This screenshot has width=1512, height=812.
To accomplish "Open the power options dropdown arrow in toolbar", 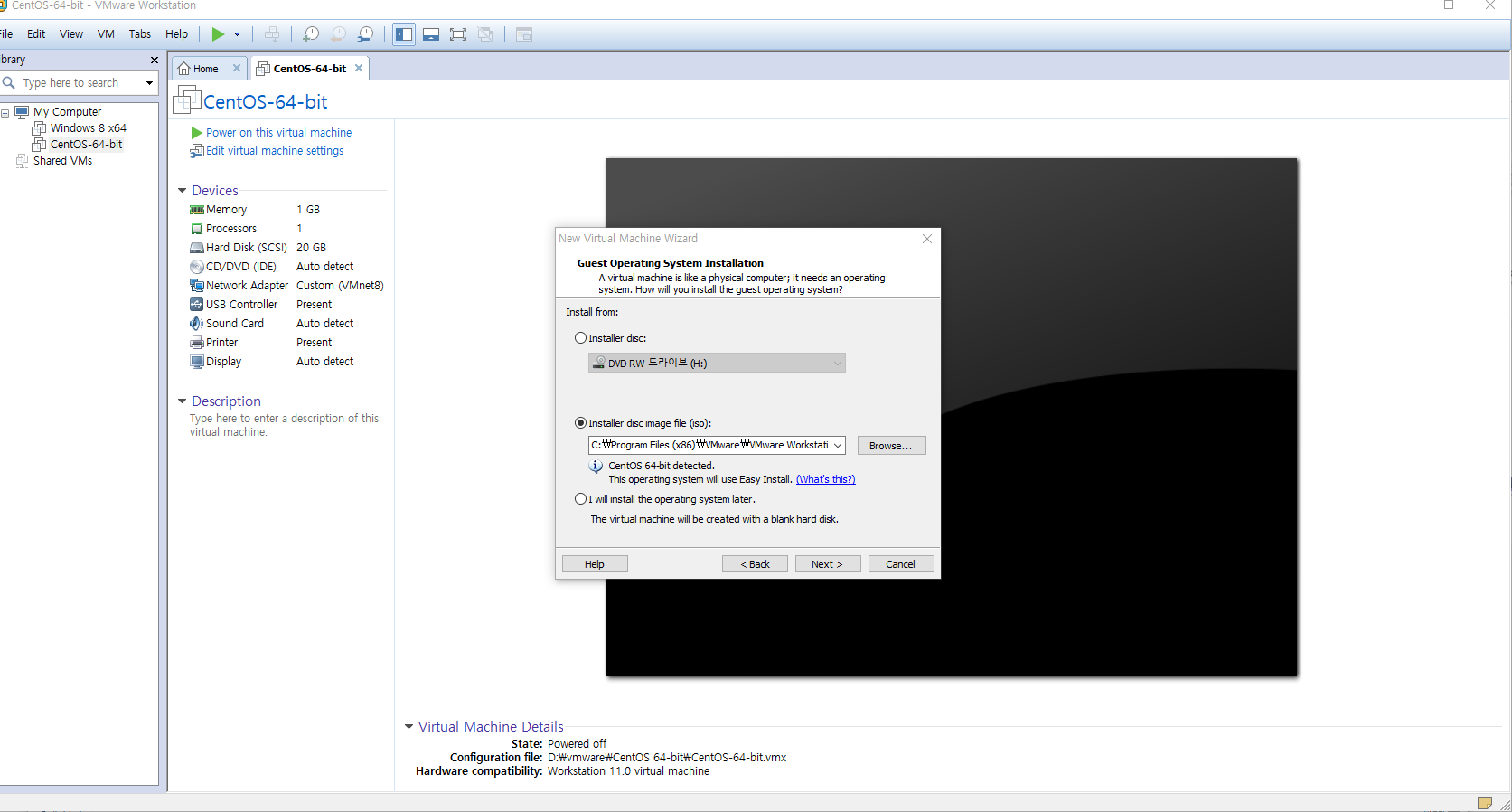I will [238, 34].
